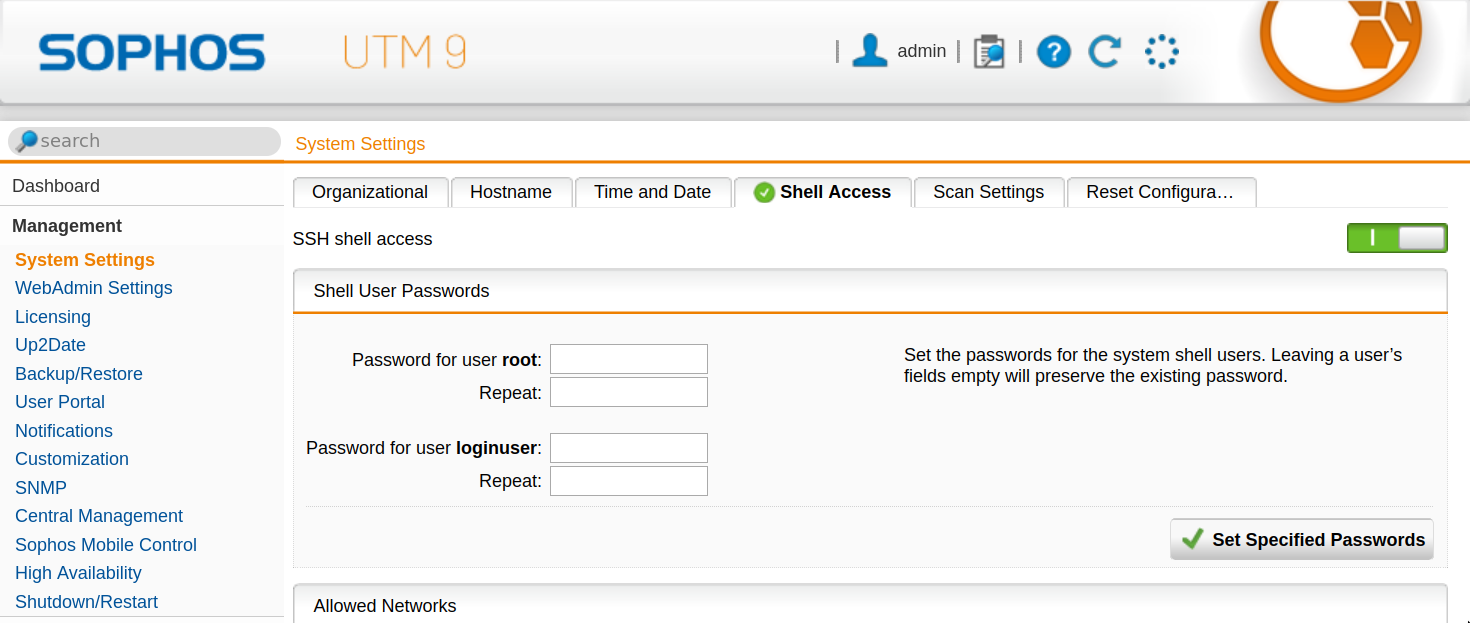Toggle SSH shell access switch off
1470x623 pixels.
pos(1396,238)
